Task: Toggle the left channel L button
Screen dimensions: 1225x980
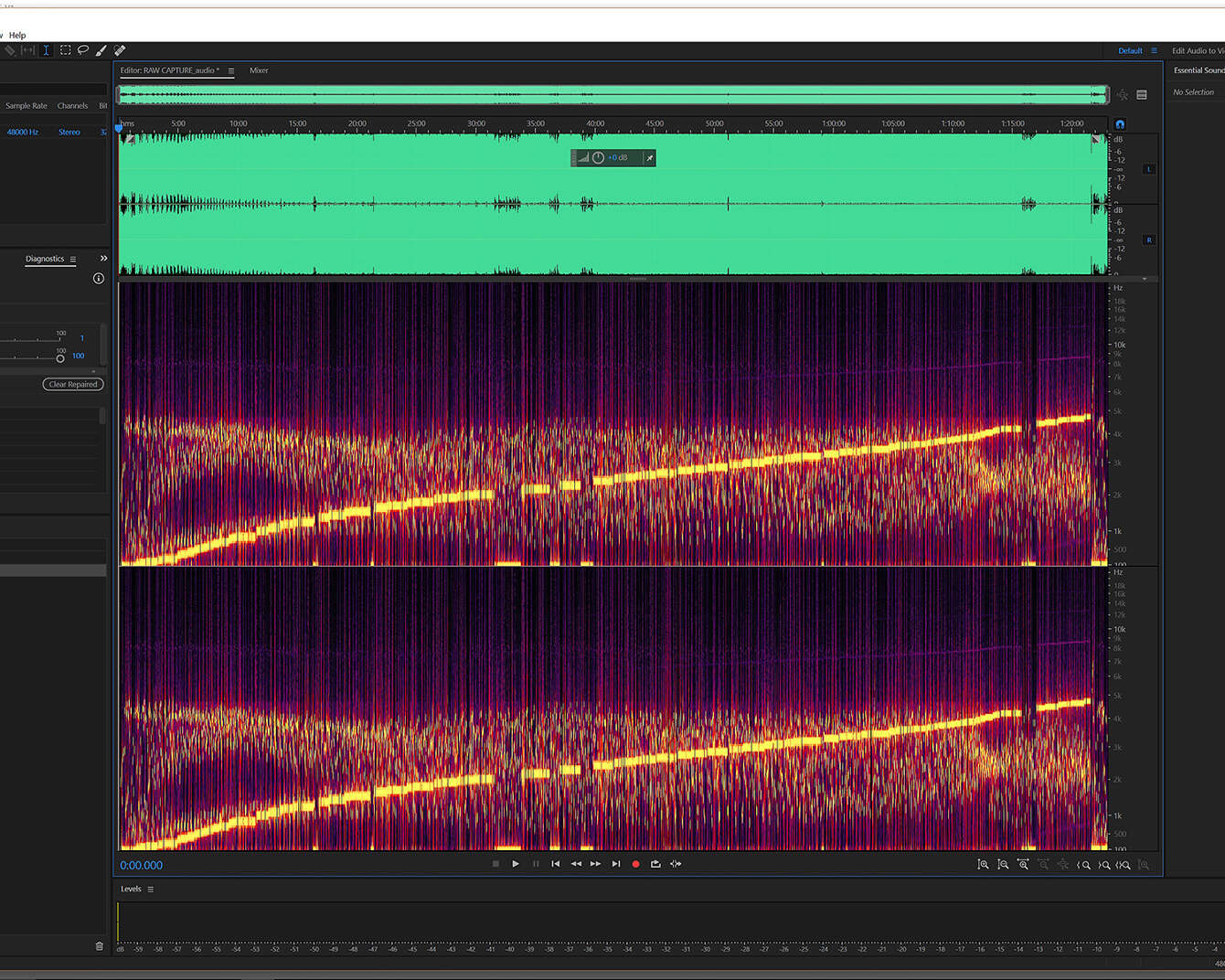Action: pos(1149,169)
